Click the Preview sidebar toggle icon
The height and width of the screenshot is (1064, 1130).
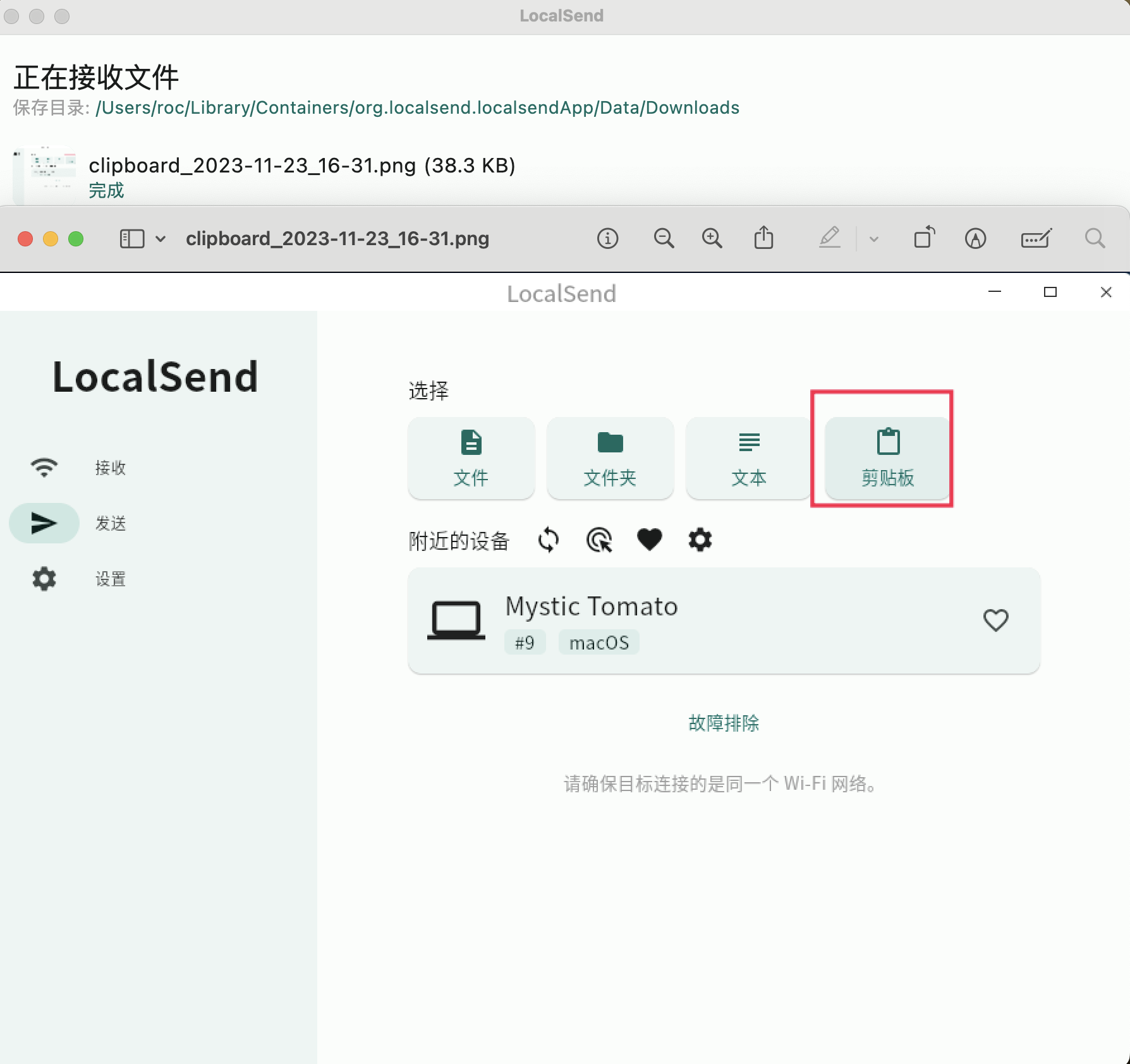tap(132, 239)
